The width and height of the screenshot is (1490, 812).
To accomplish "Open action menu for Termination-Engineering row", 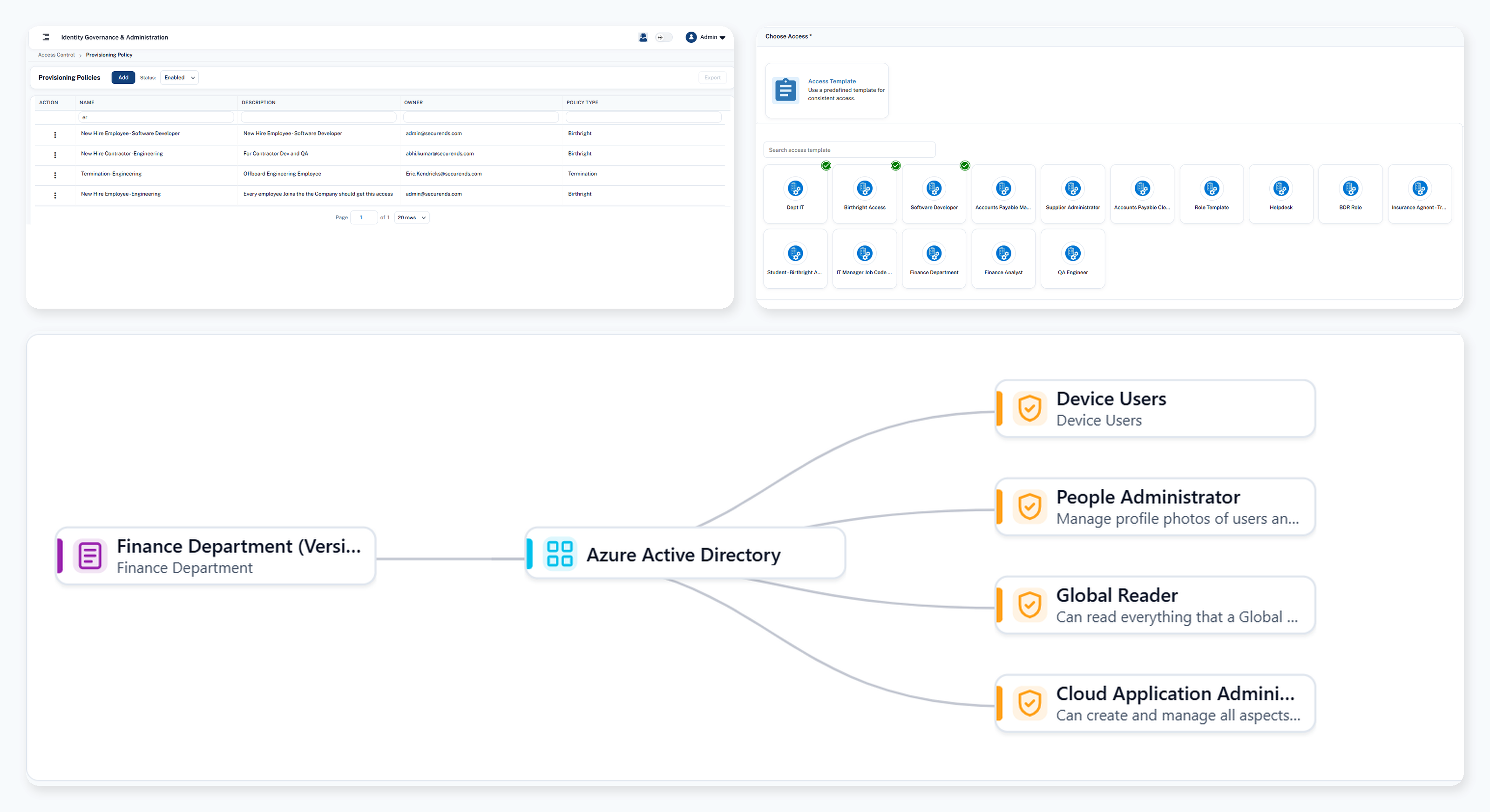I will (x=55, y=175).
